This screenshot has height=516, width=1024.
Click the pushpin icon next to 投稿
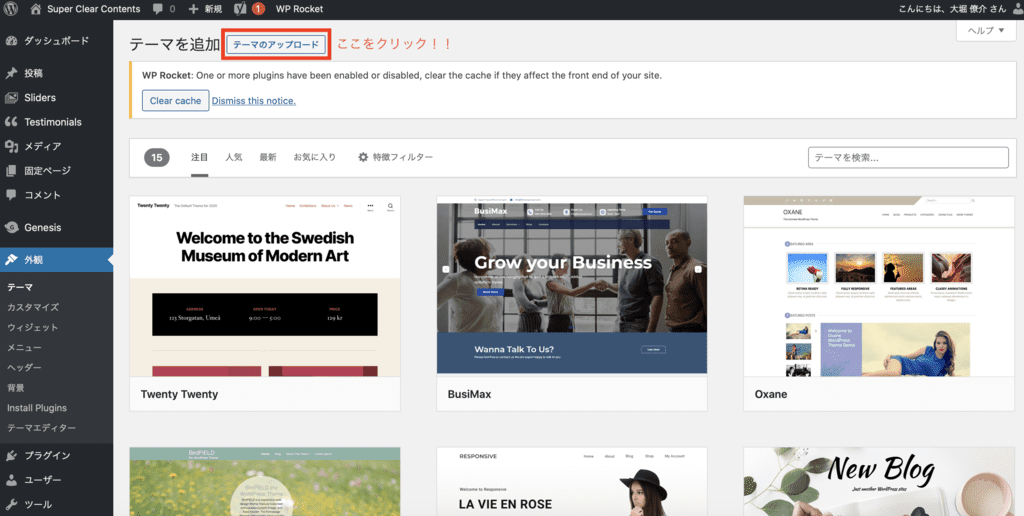click(x=11, y=73)
